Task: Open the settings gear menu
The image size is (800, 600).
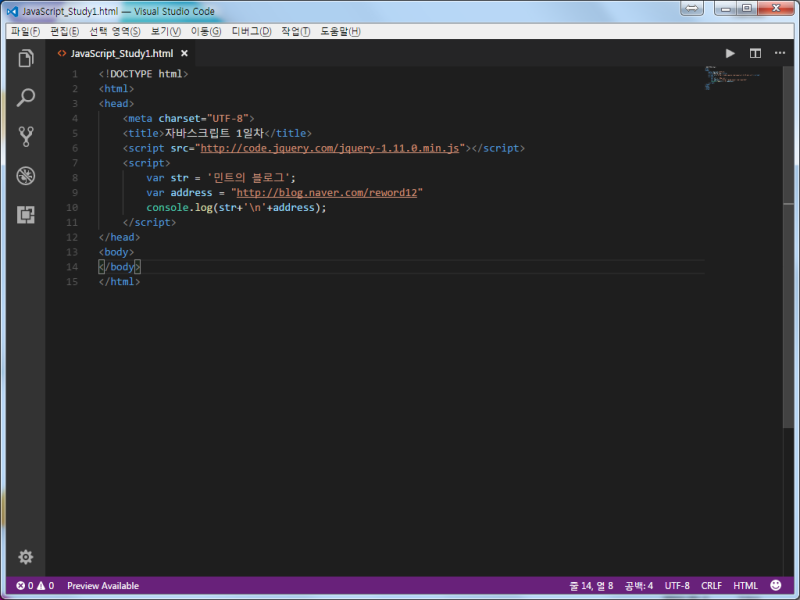Action: pyautogui.click(x=25, y=557)
